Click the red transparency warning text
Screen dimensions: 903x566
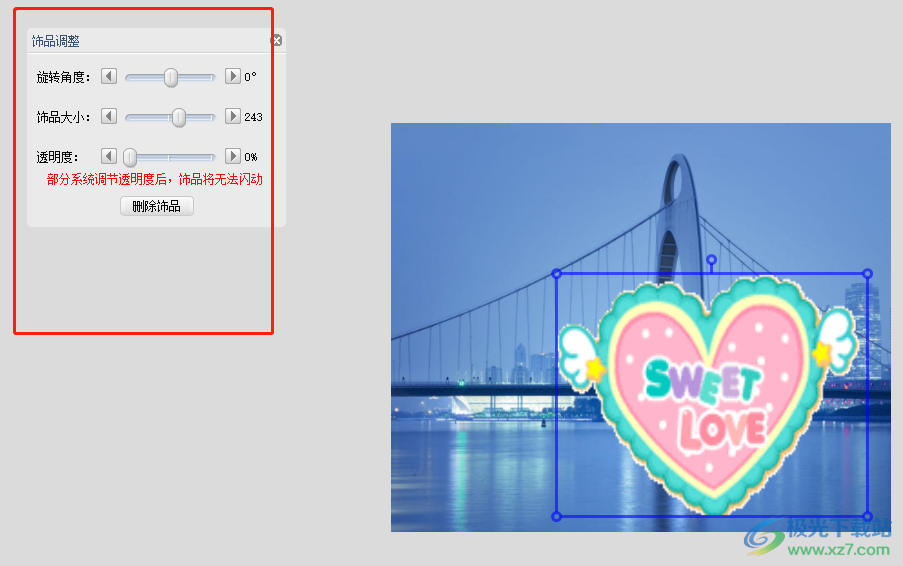155,179
